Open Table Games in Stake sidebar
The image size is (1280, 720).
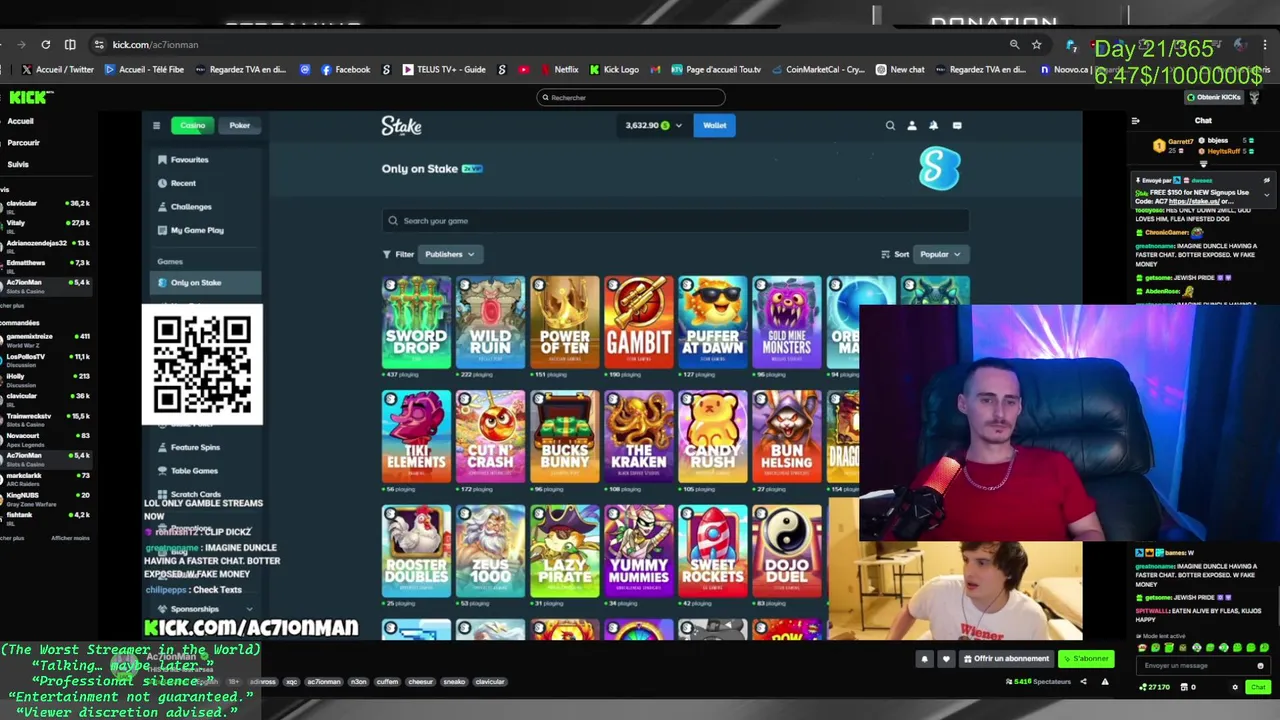coord(187,471)
